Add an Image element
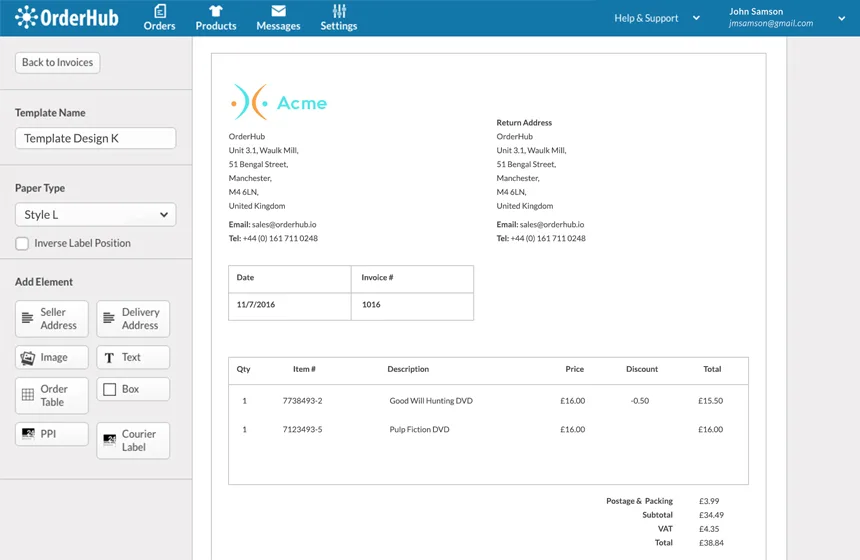Viewport: 860px width, 560px height. [52, 357]
